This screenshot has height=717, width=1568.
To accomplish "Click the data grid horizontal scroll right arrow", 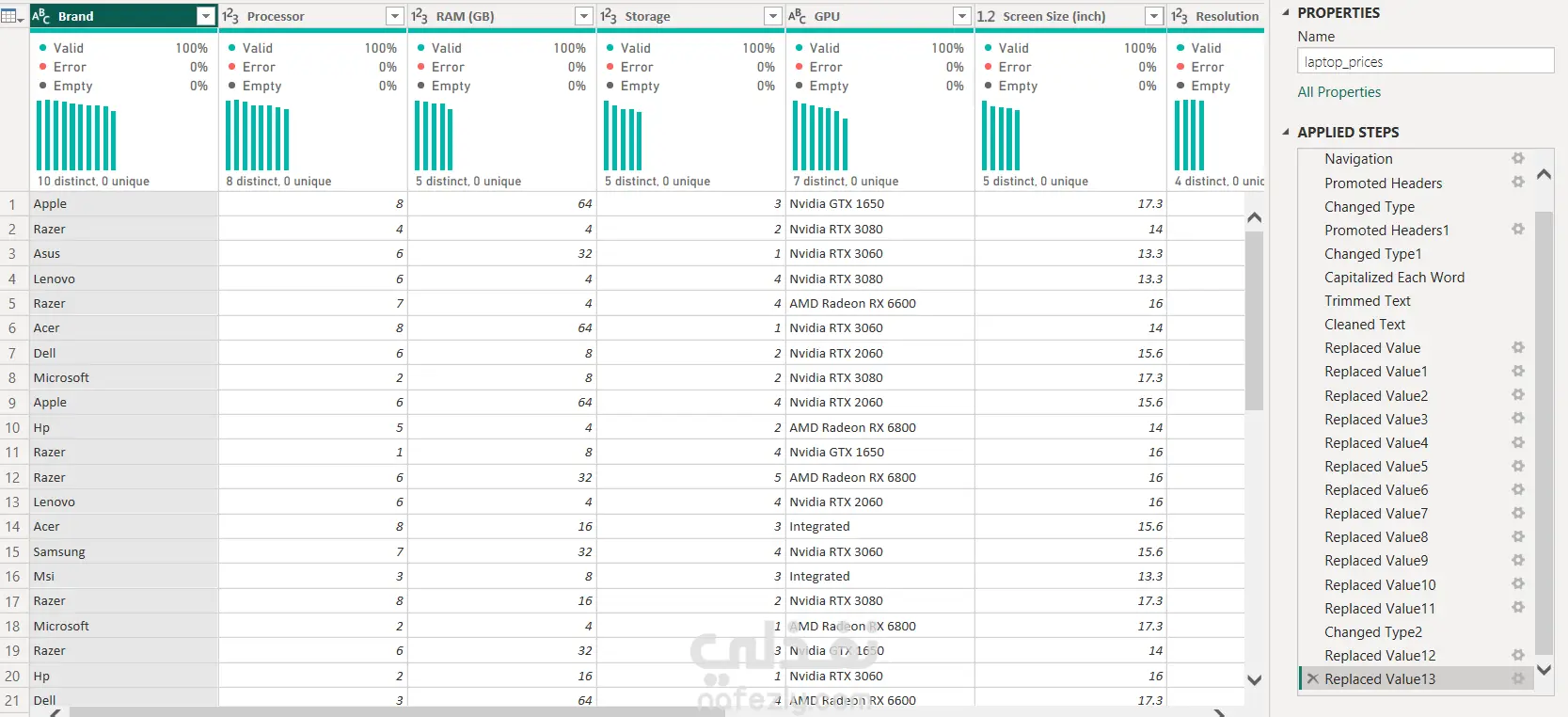I will coord(1219,712).
